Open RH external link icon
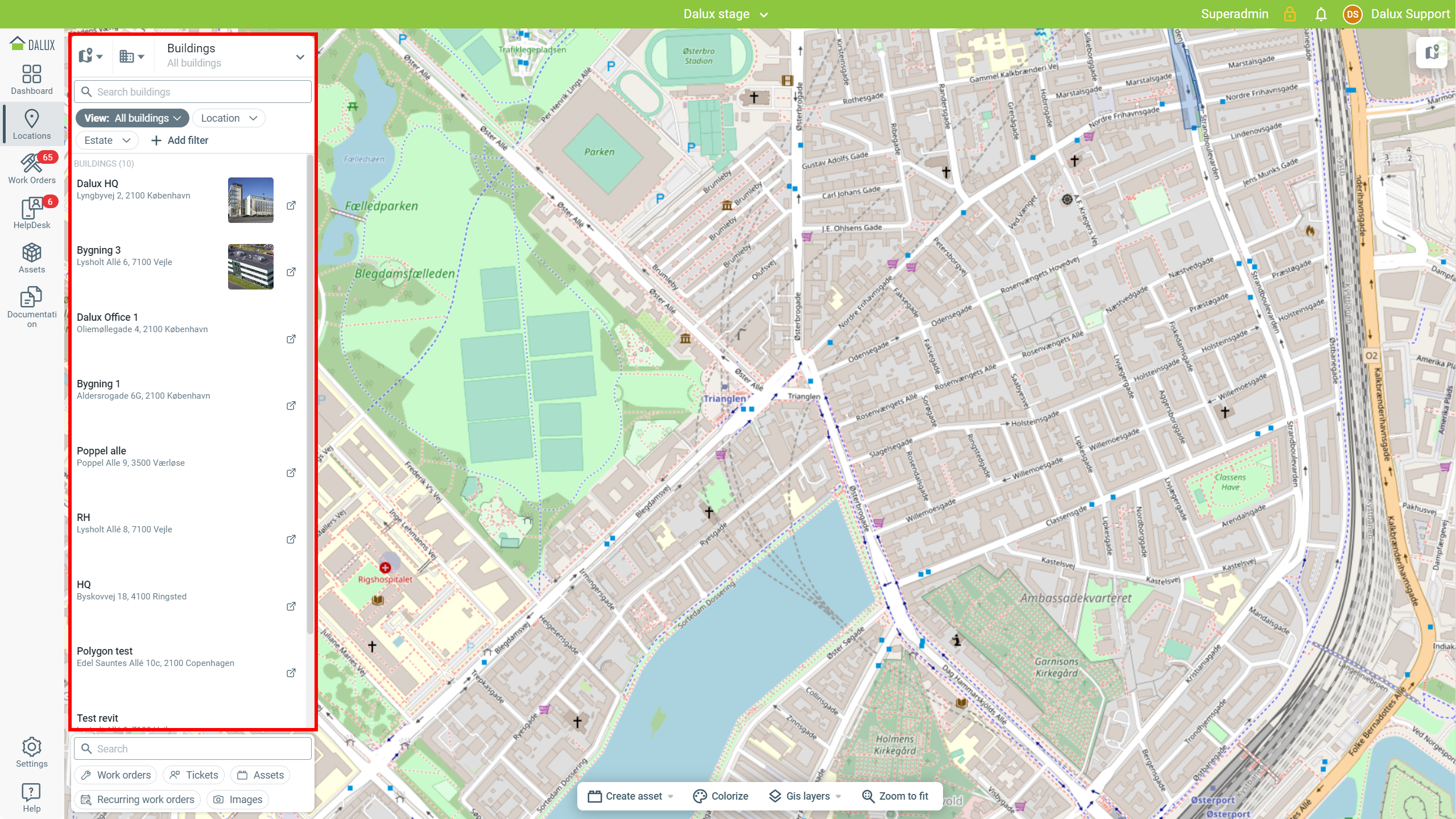Screen dimensions: 1456x819 point(291,539)
